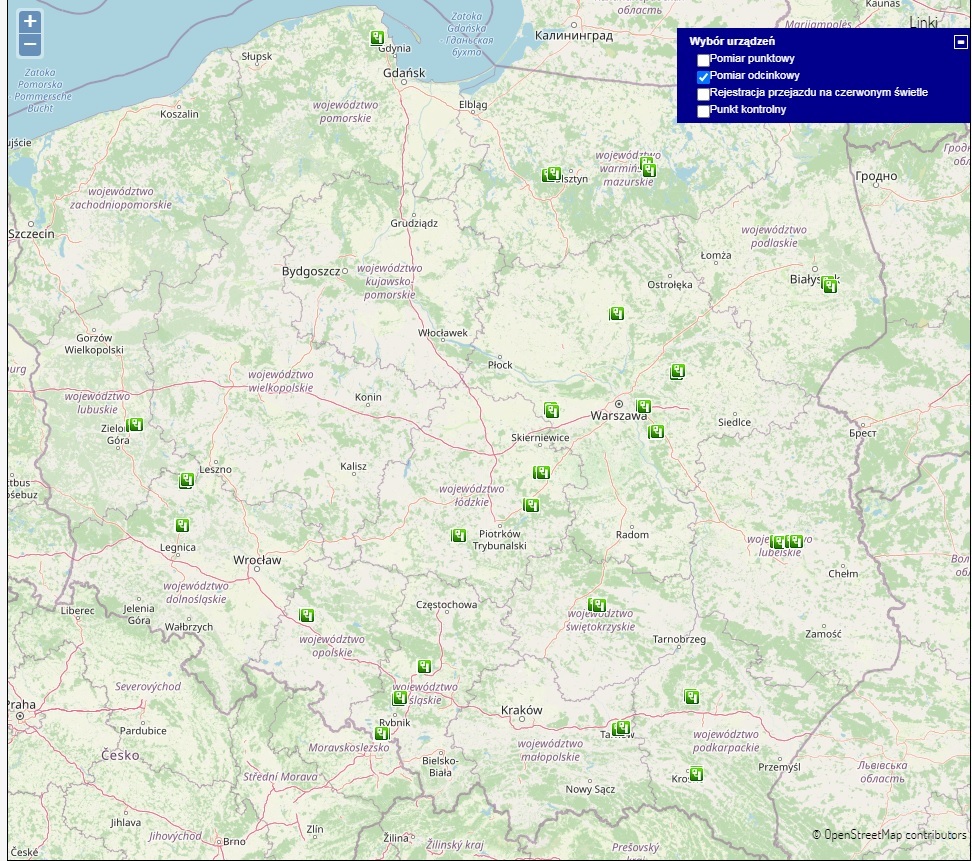Select the marker west of Leszno
The image size is (972, 861).
pos(187,480)
